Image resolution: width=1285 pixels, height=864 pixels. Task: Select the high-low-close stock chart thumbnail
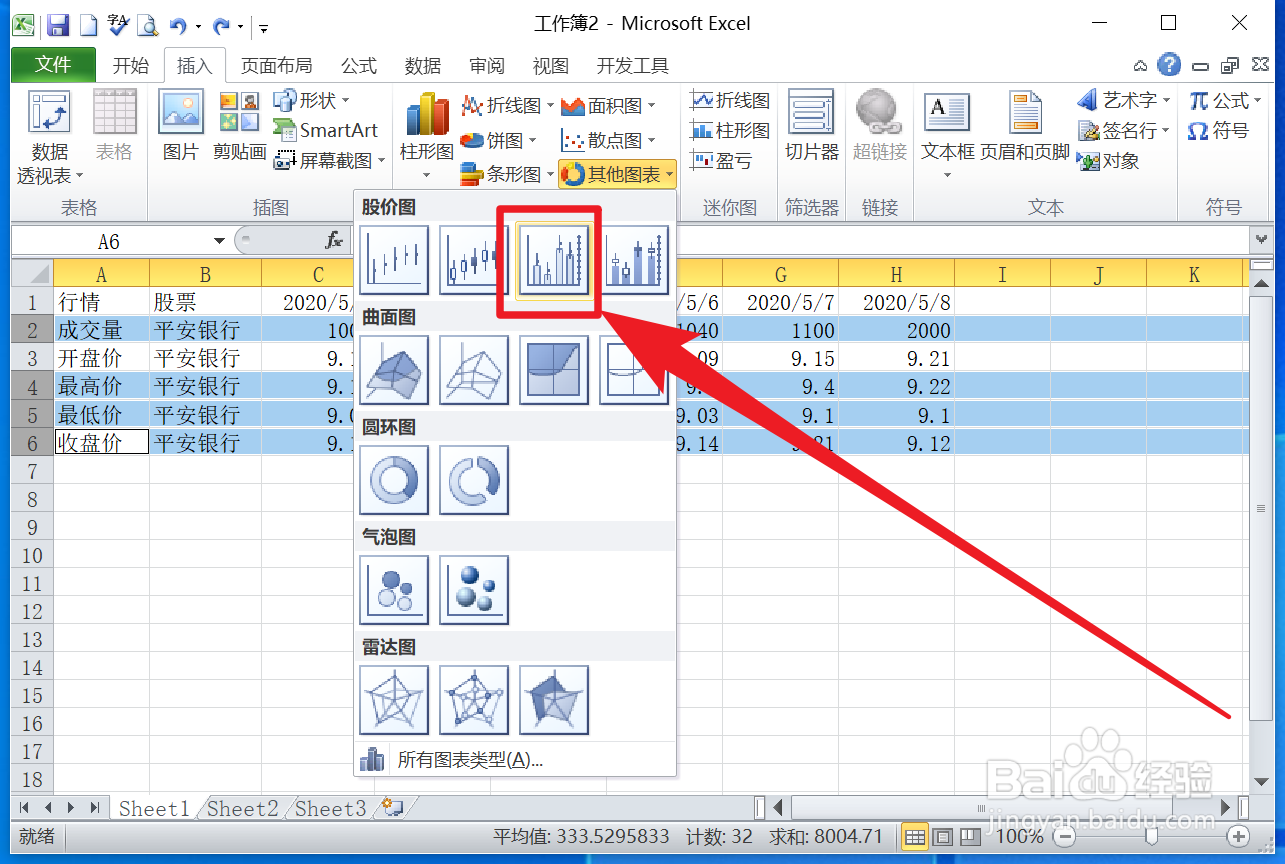(x=394, y=261)
